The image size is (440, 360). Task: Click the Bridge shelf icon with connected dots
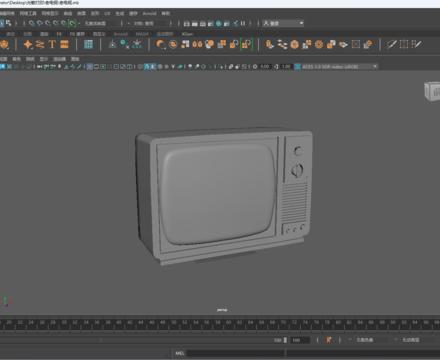click(282, 44)
